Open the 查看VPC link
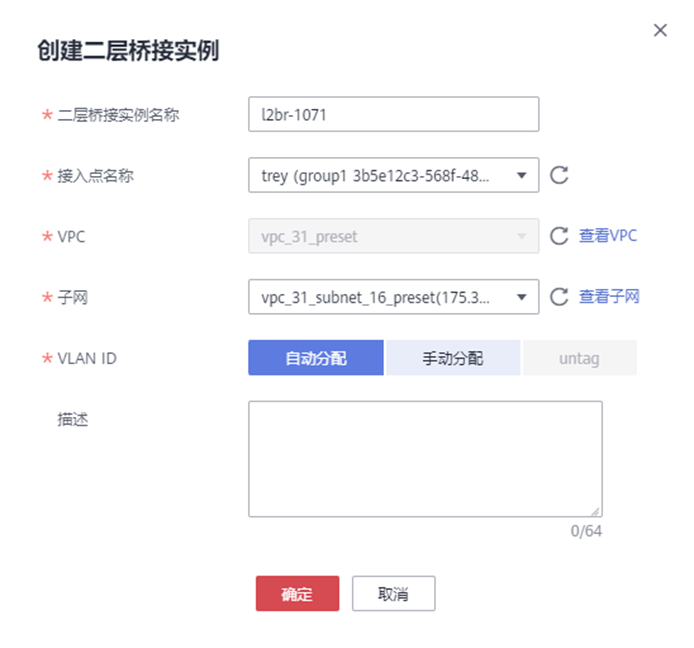The width and height of the screenshot is (694, 648). [x=608, y=236]
